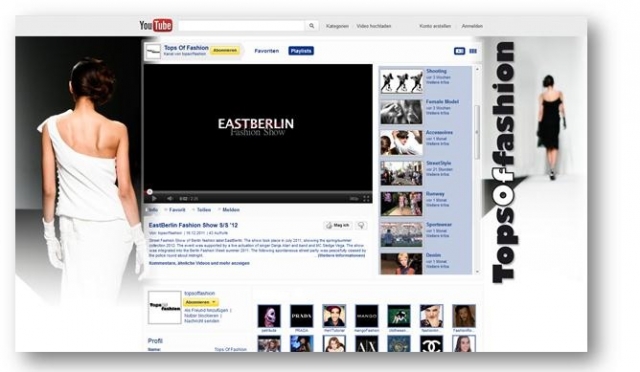Image resolution: width=640 pixels, height=372 pixels.
Task: Click the YouTube logo
Action: (156, 25)
